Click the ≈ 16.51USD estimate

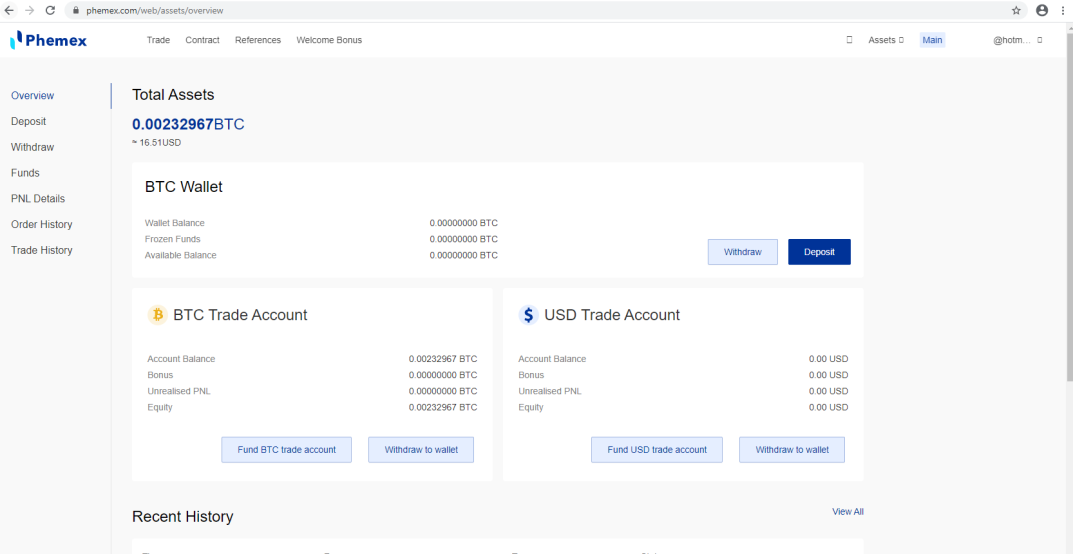[157, 143]
